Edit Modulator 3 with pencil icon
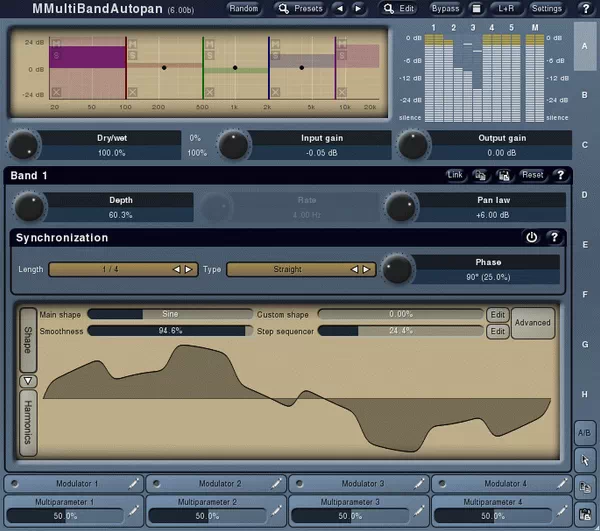 point(419,484)
